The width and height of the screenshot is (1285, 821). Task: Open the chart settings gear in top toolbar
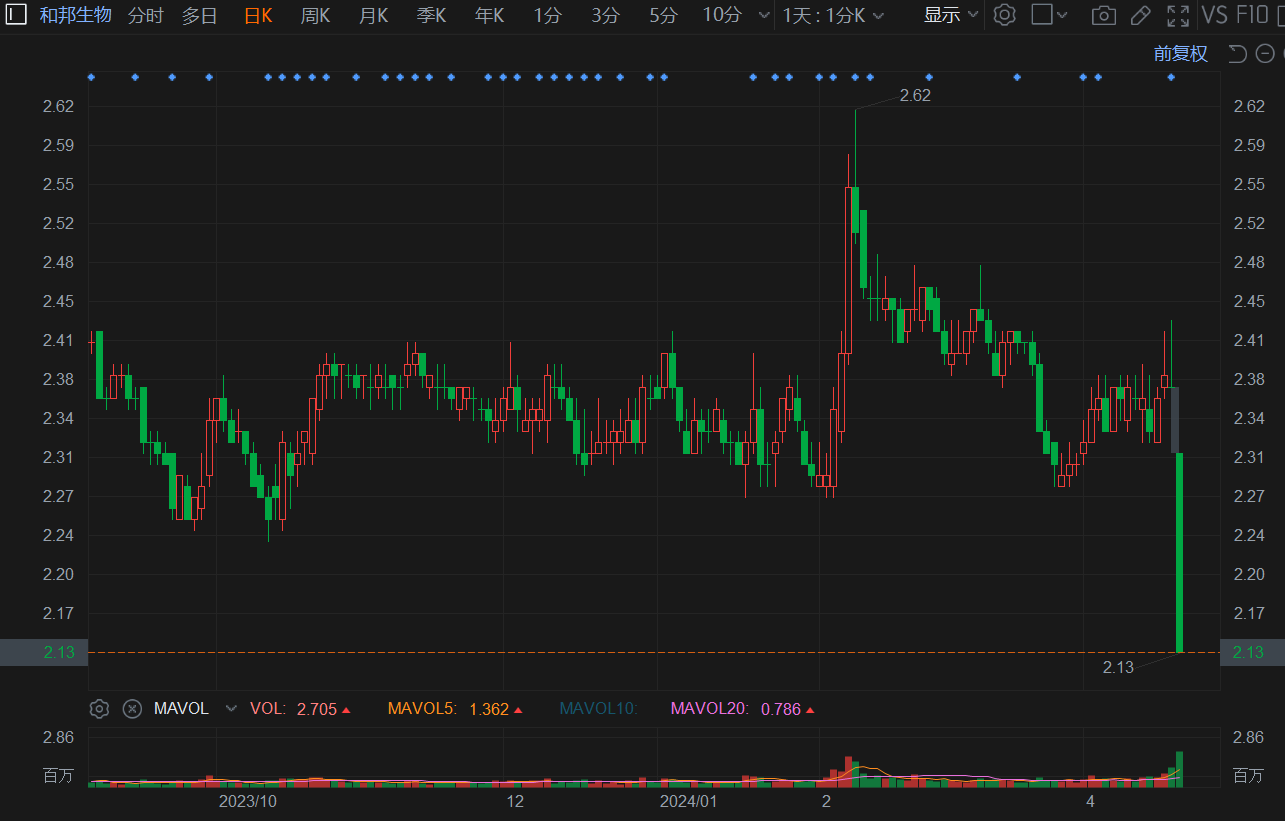pyautogui.click(x=1005, y=15)
